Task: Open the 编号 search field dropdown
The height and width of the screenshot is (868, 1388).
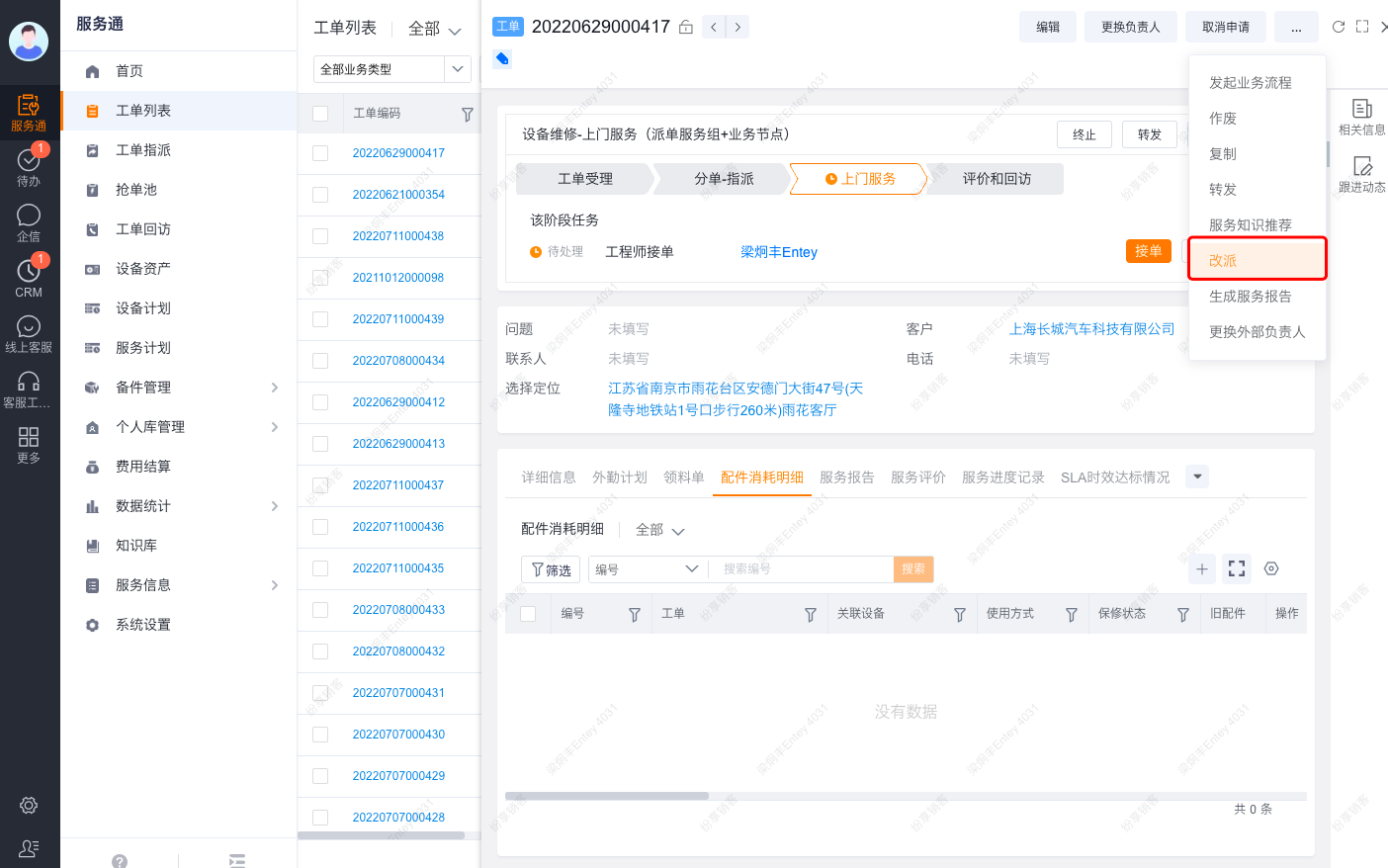Action: pyautogui.click(x=648, y=569)
